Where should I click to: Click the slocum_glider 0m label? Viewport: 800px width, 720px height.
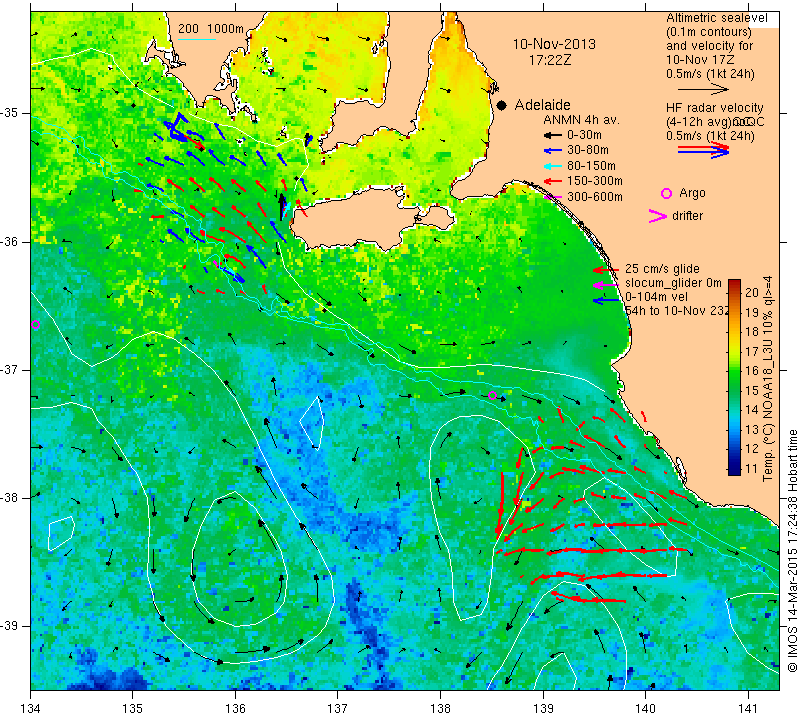coord(673,283)
